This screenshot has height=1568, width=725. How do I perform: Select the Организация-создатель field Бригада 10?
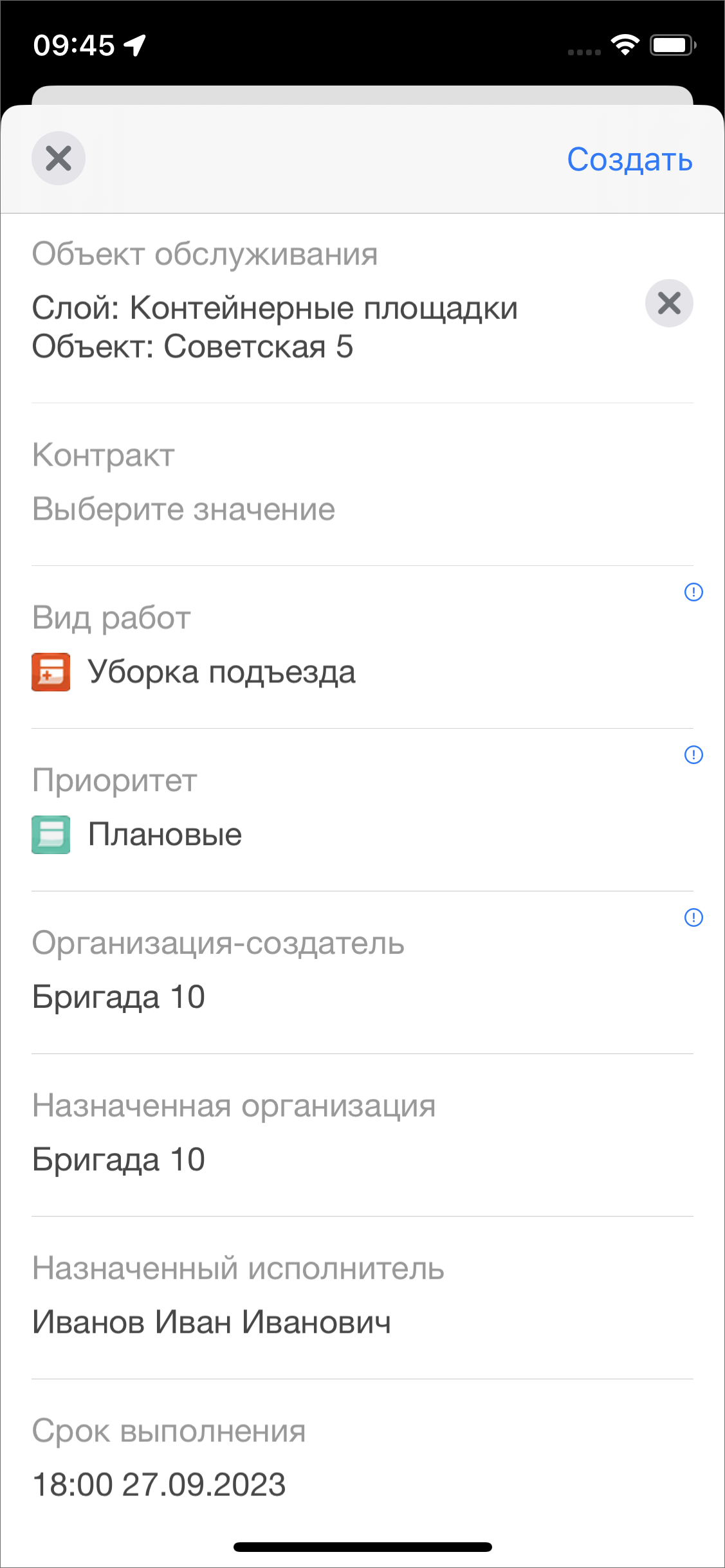[x=119, y=998]
